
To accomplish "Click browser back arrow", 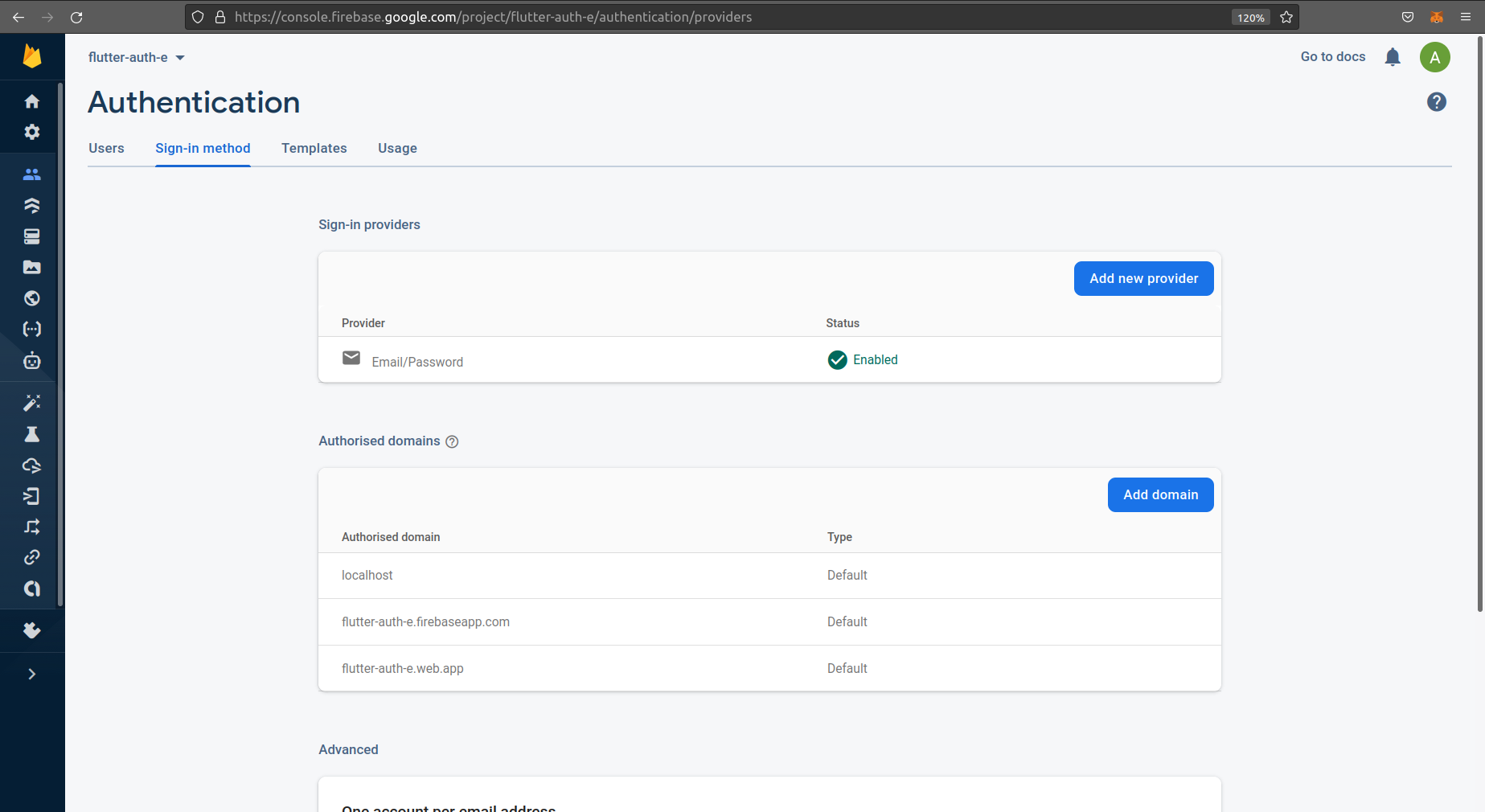I will click(x=18, y=17).
